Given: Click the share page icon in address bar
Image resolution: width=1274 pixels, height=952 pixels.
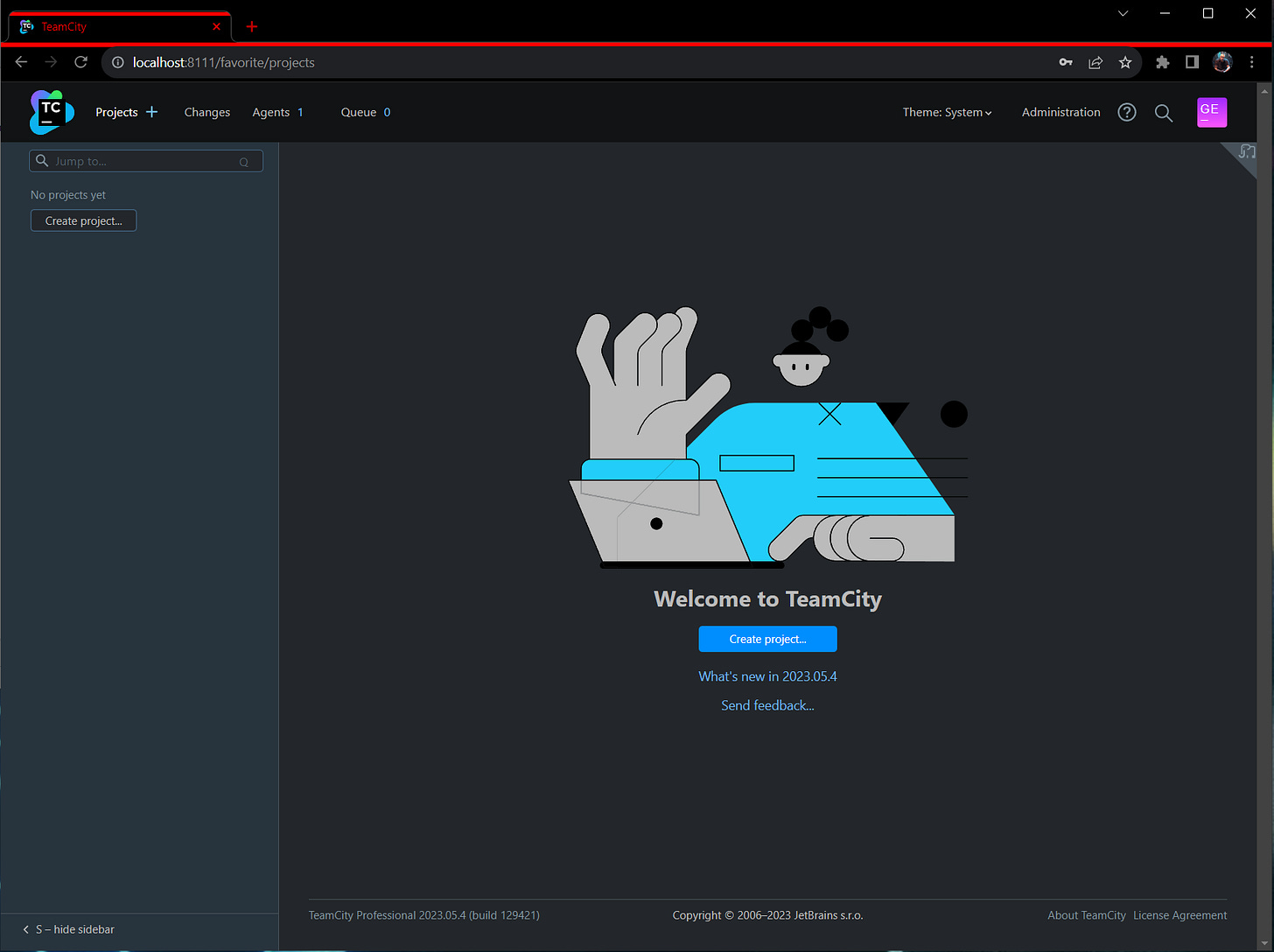Looking at the screenshot, I should pyautogui.click(x=1095, y=62).
